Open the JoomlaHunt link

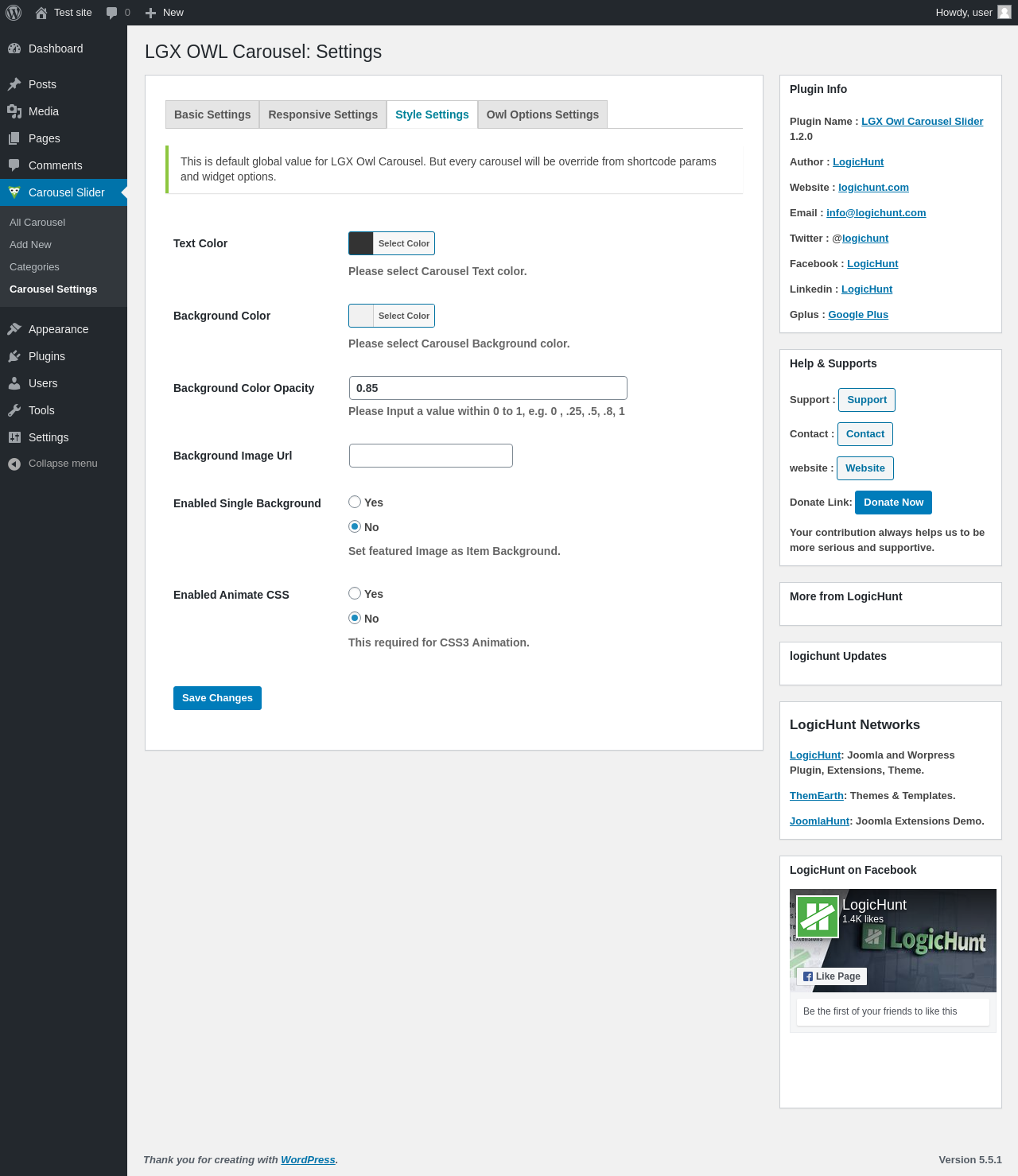[819, 821]
